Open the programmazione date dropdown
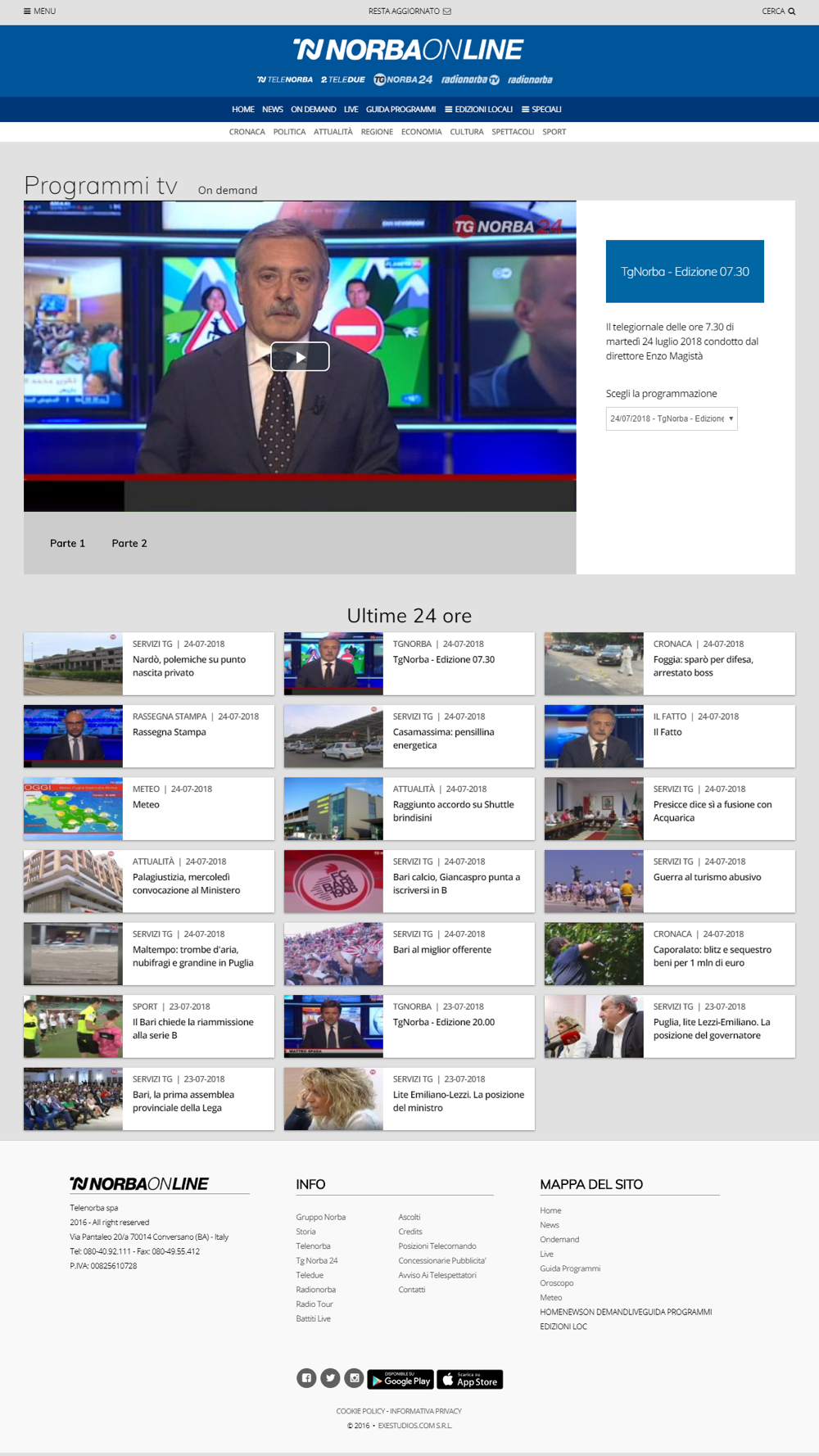Screen dimensions: 819x1456 point(672,418)
